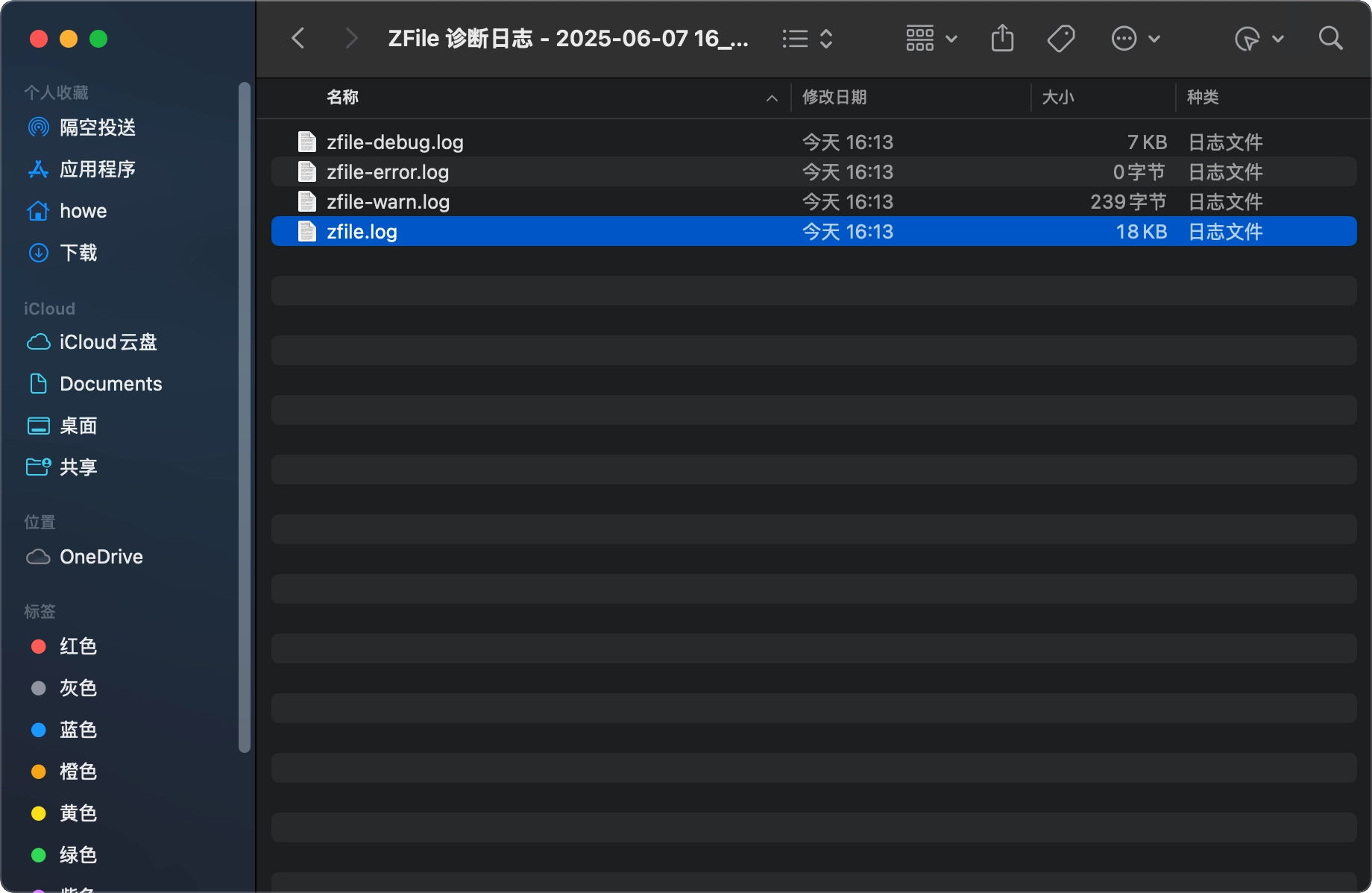This screenshot has height=893, width=1372.
Task: Filter by the red 红色 tag
Action: point(64,646)
